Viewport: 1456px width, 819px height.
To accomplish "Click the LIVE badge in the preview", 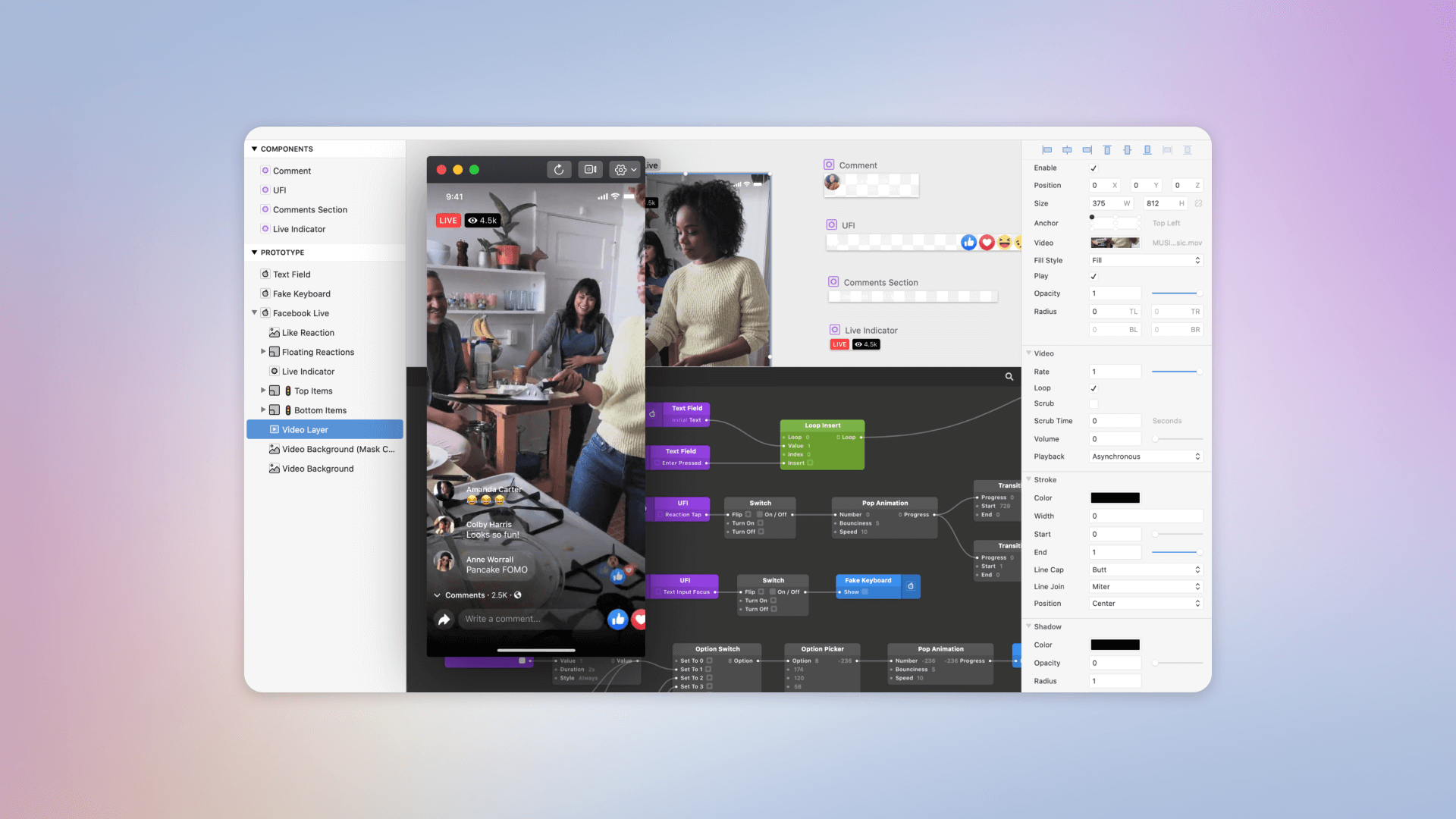I will click(x=448, y=221).
